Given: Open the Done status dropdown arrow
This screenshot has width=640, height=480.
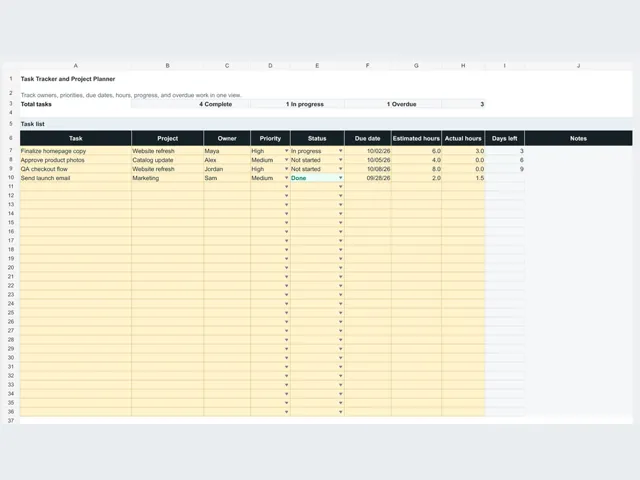Looking at the screenshot, I should (x=340, y=178).
